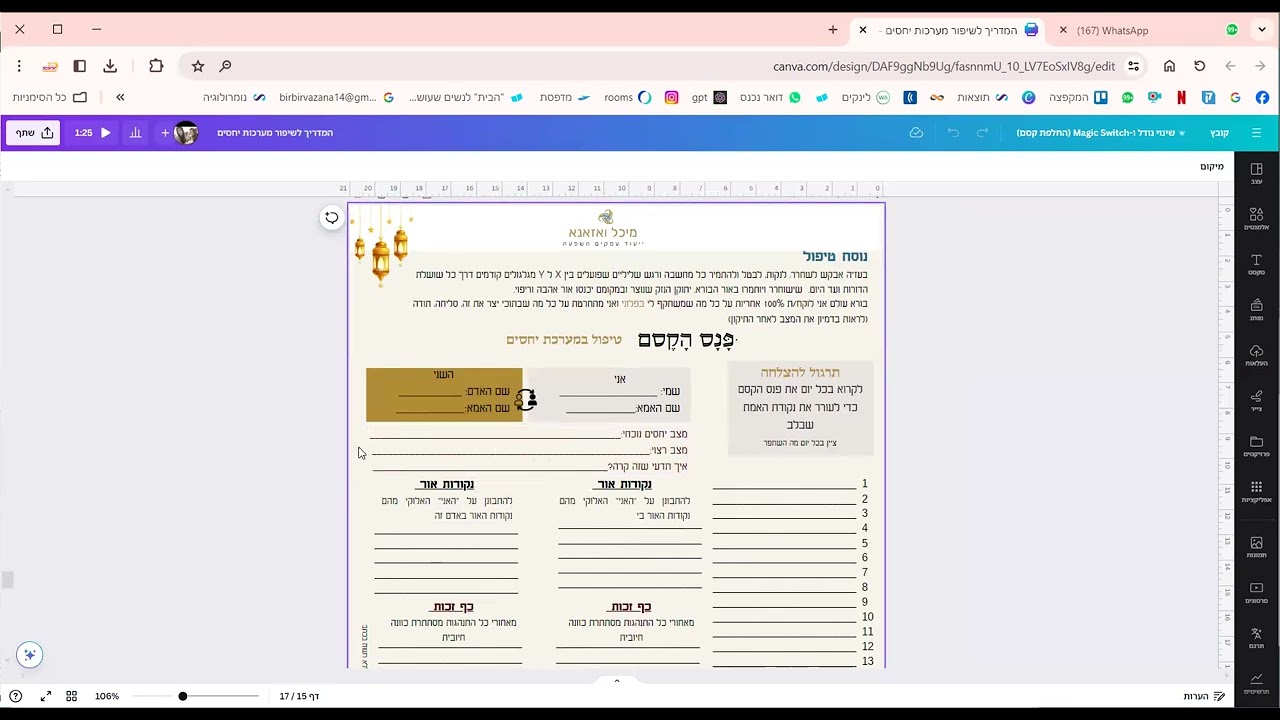Open the Apps (אפליקציות) panel
Image resolution: width=1280 pixels, height=720 pixels.
point(1257,492)
